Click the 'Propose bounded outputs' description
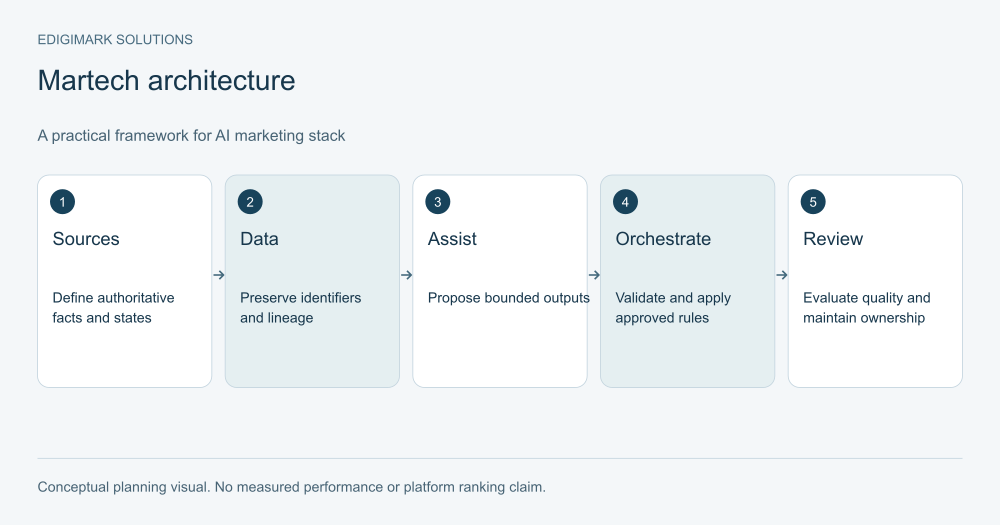Screen dimensions: 1000x525 (508, 298)
